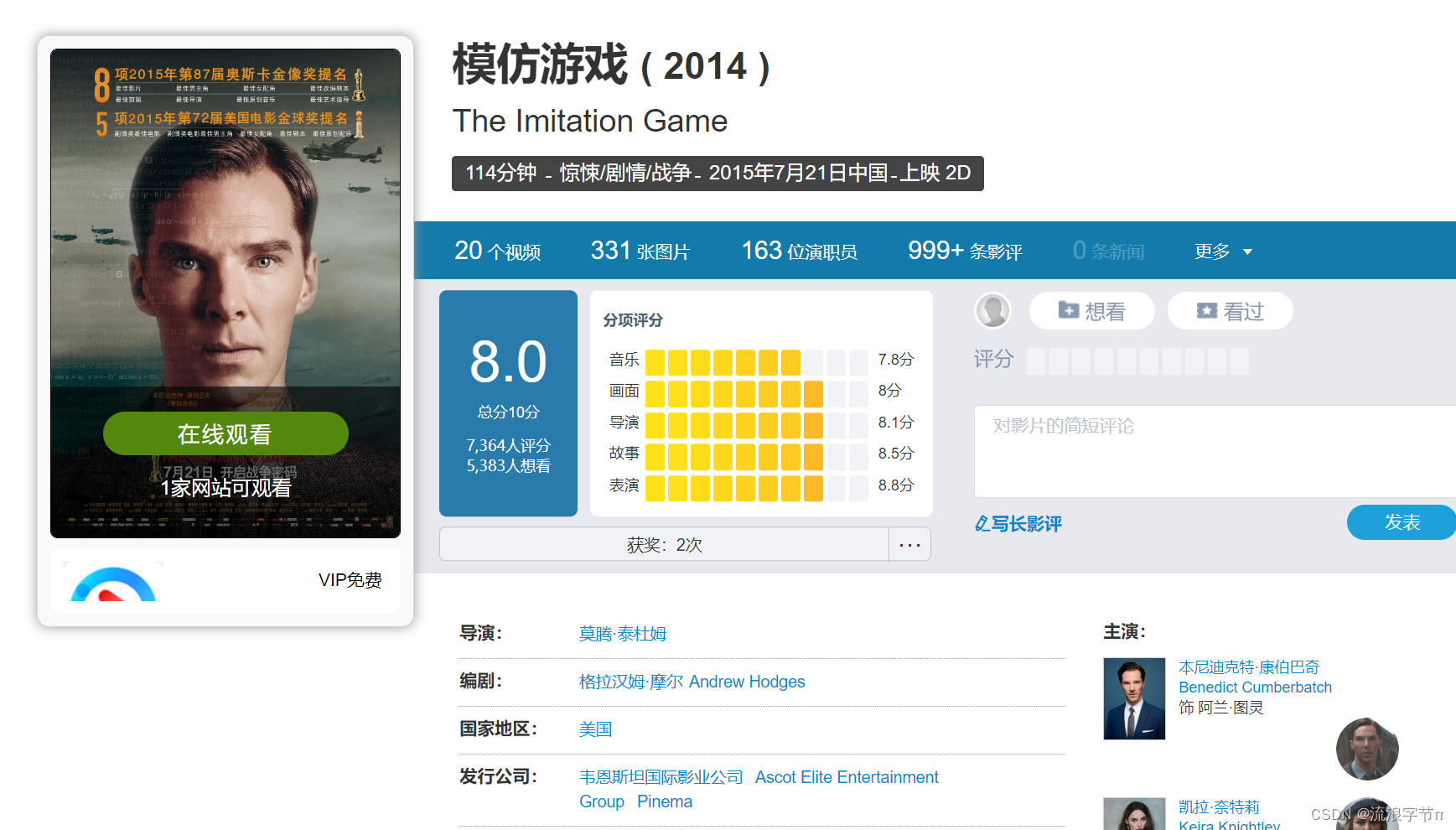Select the '饰 阿兰·图灵' text
Image resolution: width=1456 pixels, height=830 pixels.
(1220, 708)
